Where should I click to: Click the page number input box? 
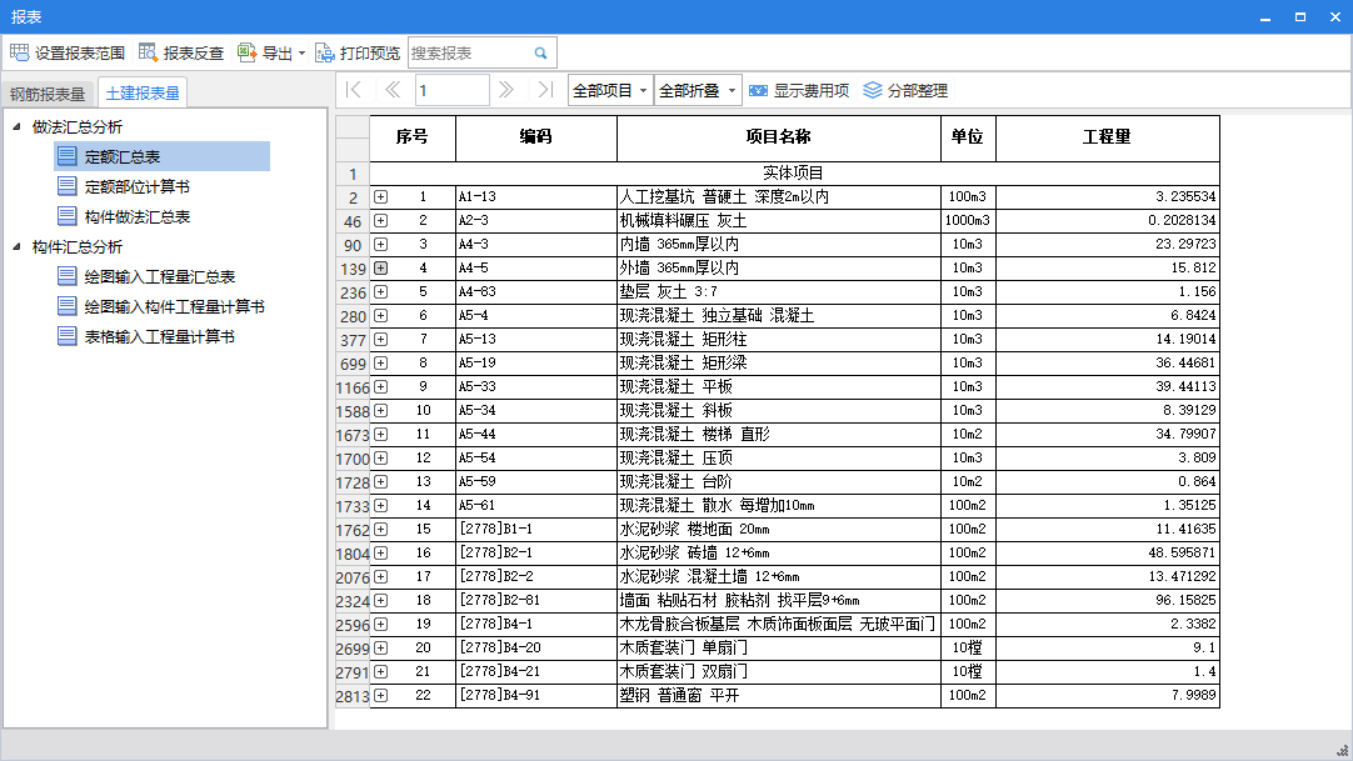click(452, 90)
